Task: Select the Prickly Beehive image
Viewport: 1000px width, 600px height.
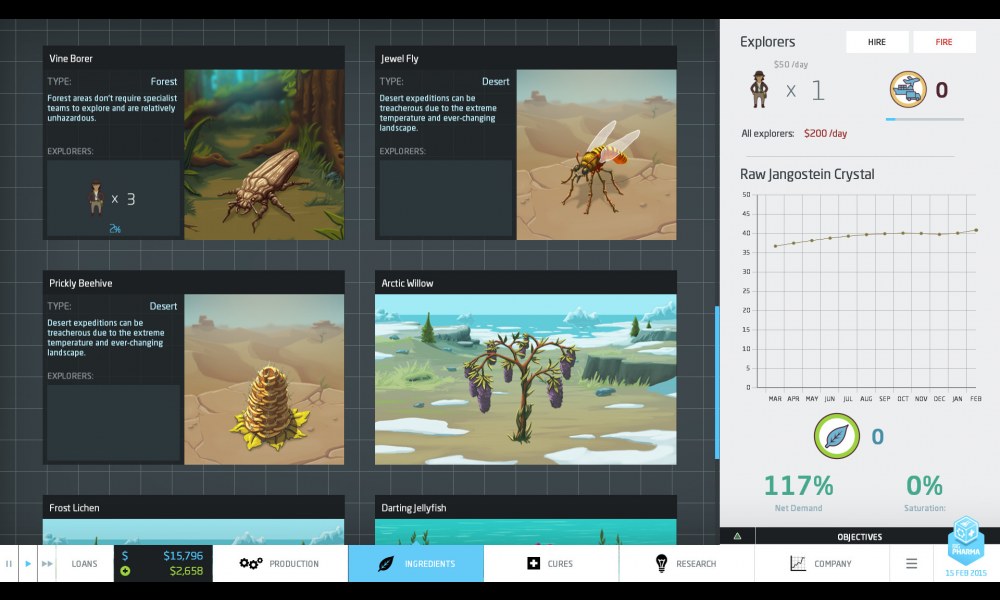Action: 264,379
